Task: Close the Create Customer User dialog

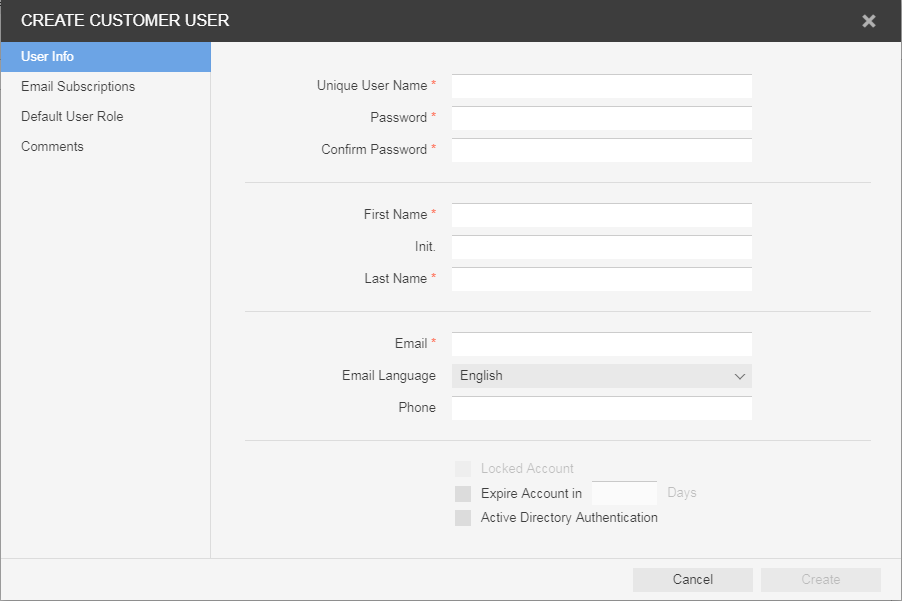Action: [869, 21]
